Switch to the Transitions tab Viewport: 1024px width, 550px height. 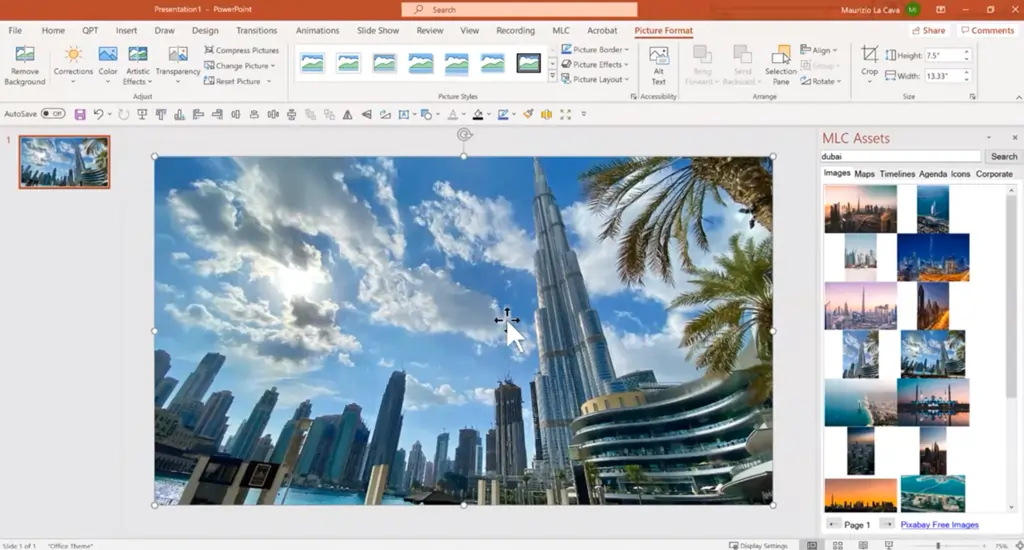(257, 31)
